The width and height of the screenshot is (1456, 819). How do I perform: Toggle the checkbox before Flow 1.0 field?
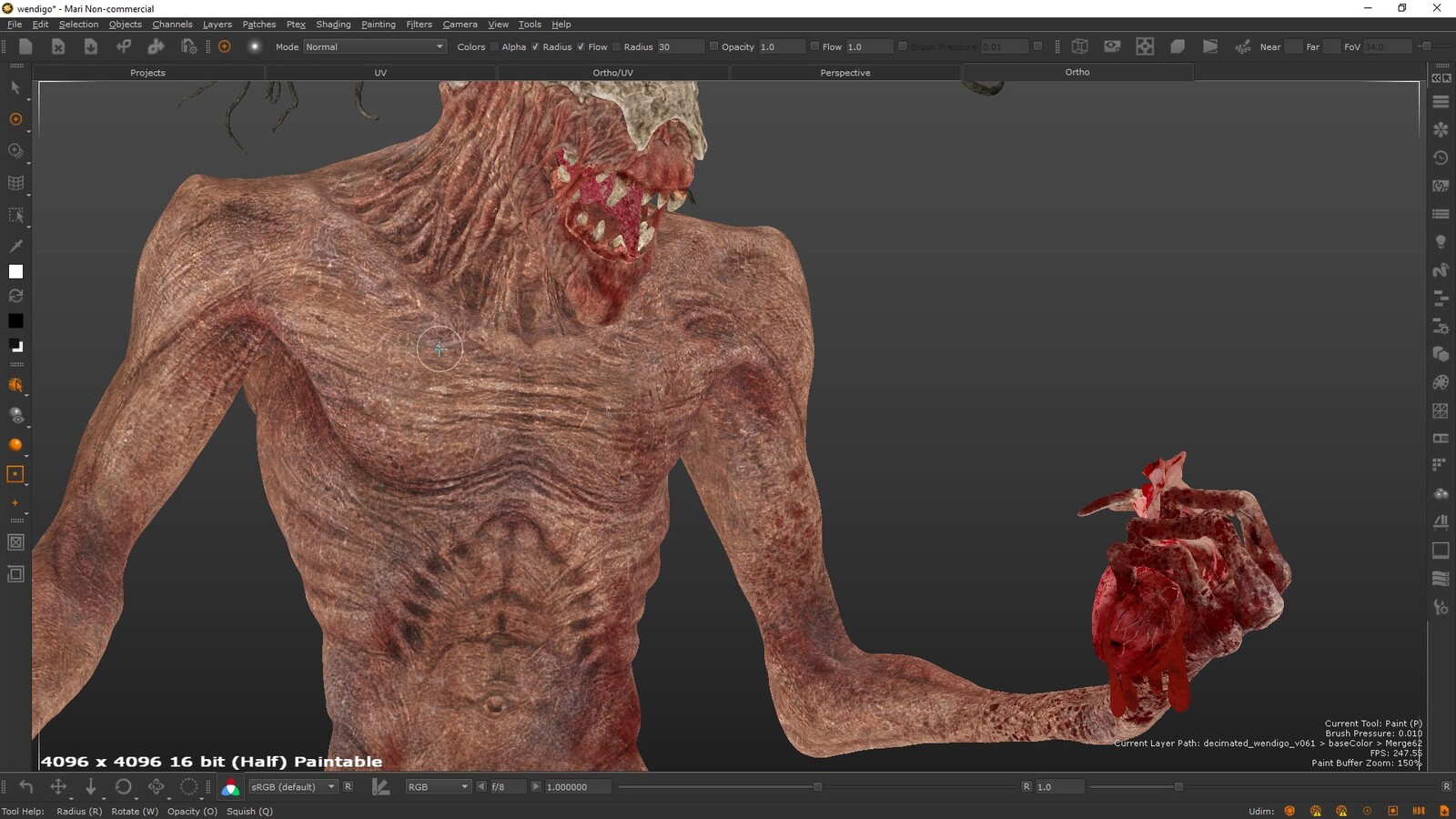814,46
